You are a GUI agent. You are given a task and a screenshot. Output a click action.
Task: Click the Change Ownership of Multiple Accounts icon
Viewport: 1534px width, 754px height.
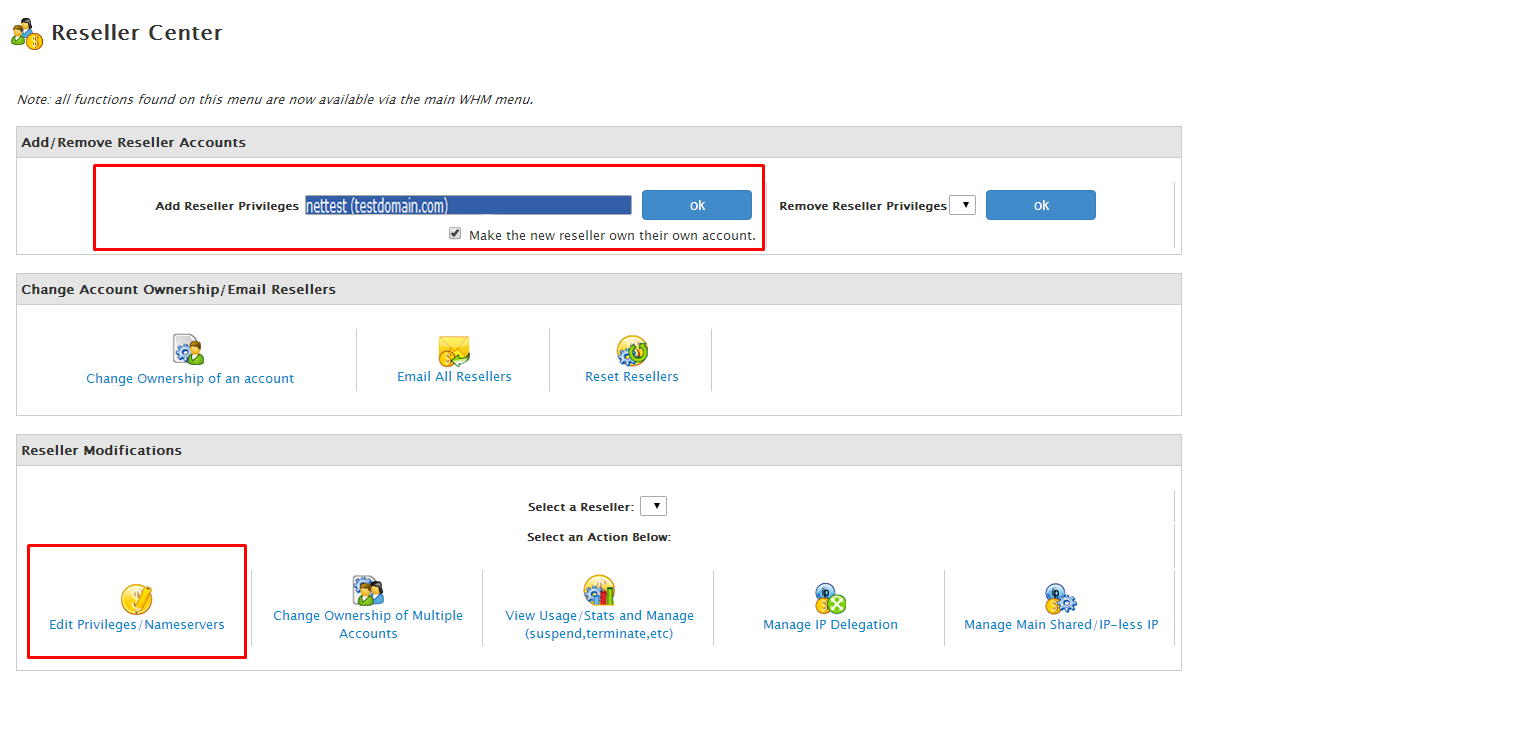(x=368, y=589)
